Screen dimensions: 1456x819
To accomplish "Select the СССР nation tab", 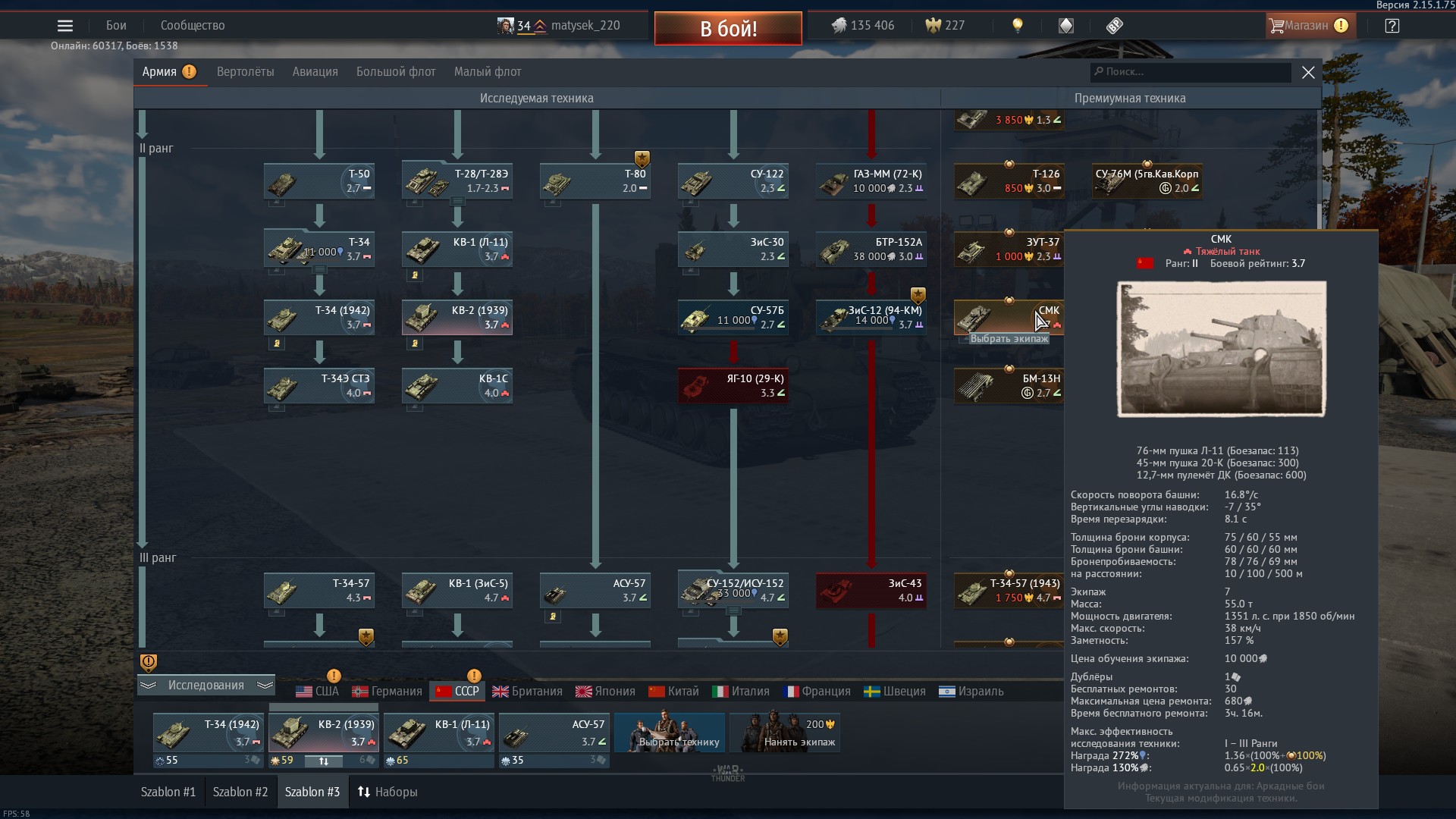I will point(457,692).
